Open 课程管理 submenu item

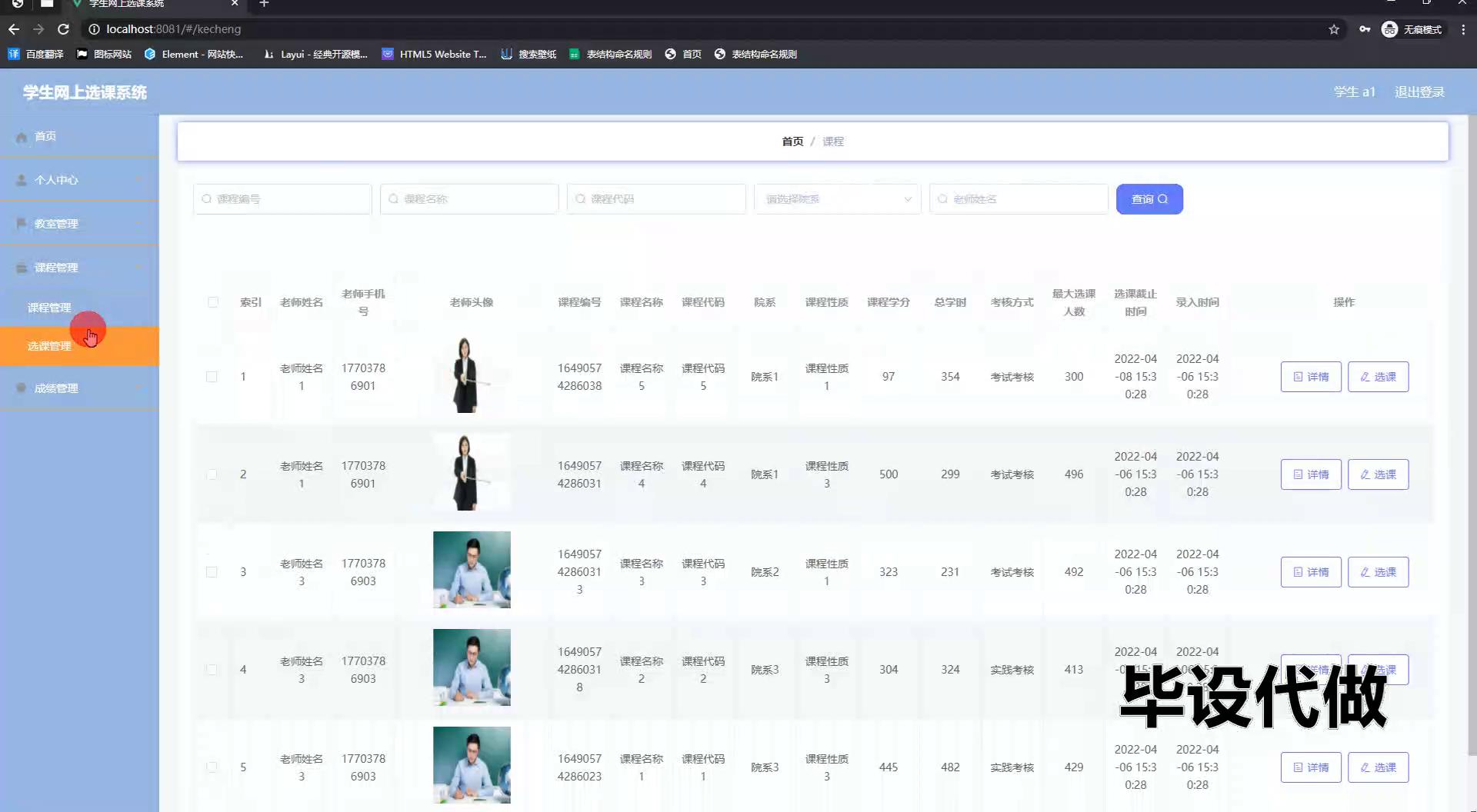click(x=49, y=308)
